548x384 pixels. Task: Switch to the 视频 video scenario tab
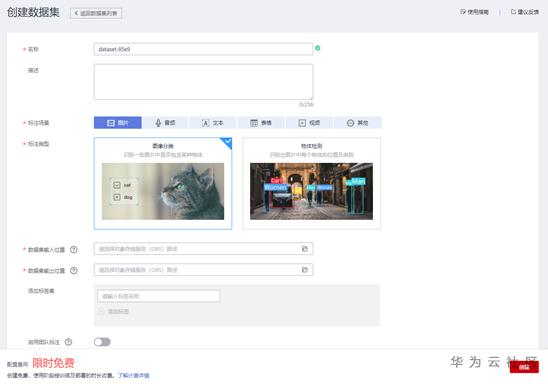[x=309, y=123]
